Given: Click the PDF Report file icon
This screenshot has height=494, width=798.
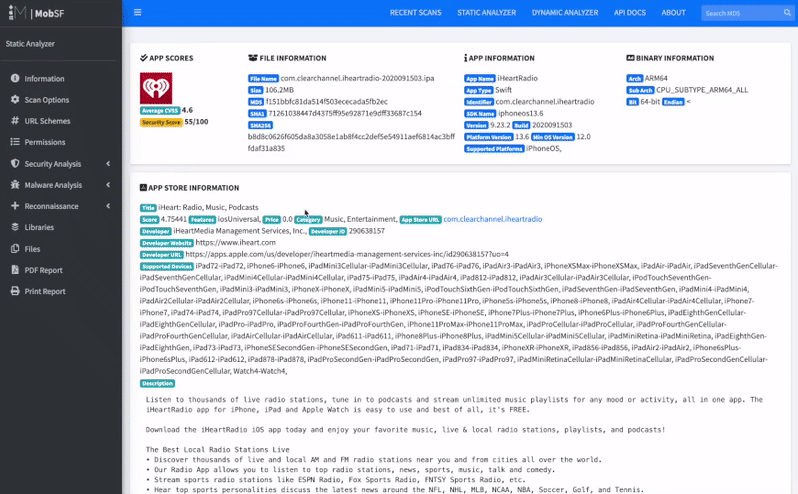Looking at the screenshot, I should click(x=15, y=270).
